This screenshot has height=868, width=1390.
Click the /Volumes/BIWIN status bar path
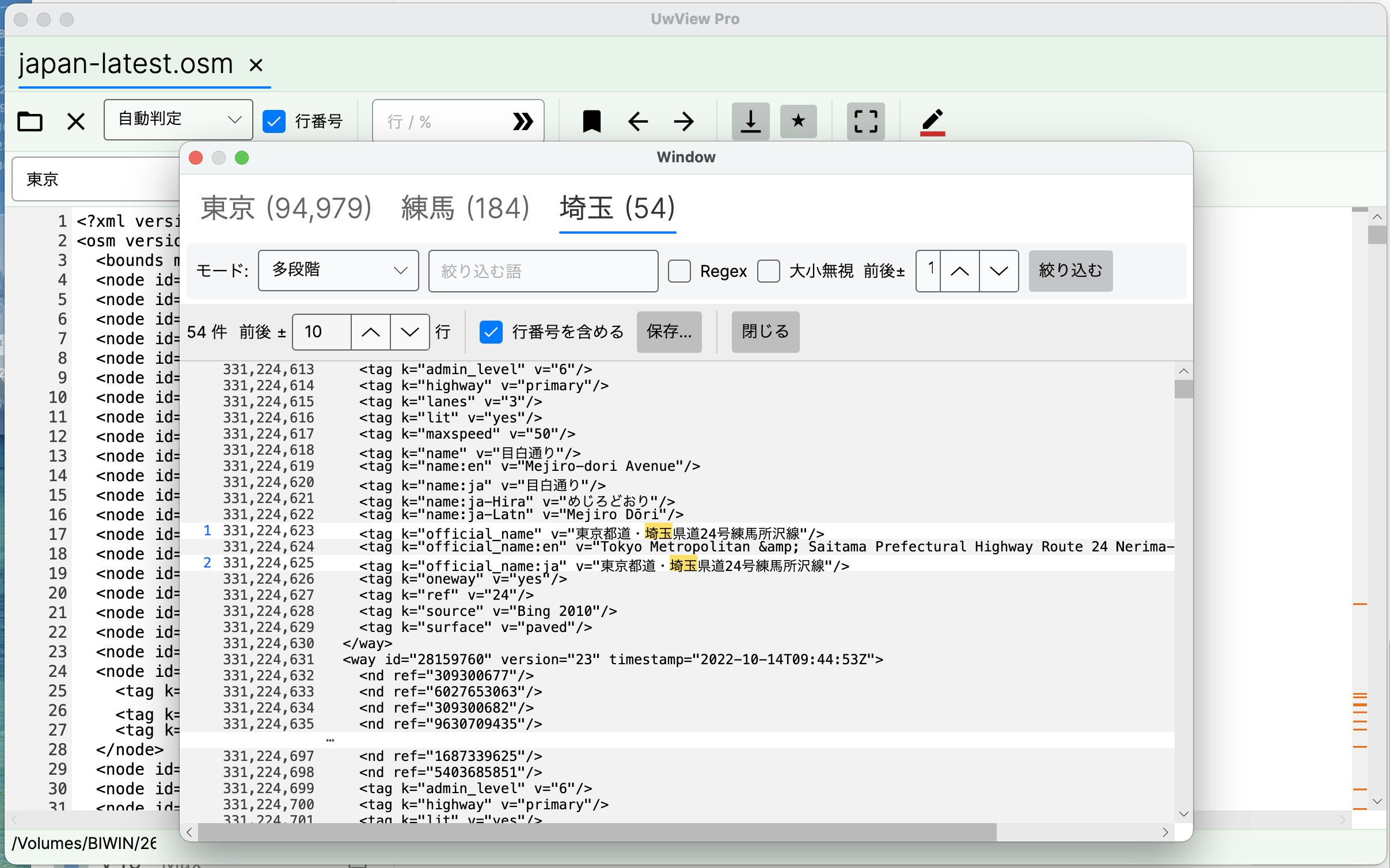point(84,843)
